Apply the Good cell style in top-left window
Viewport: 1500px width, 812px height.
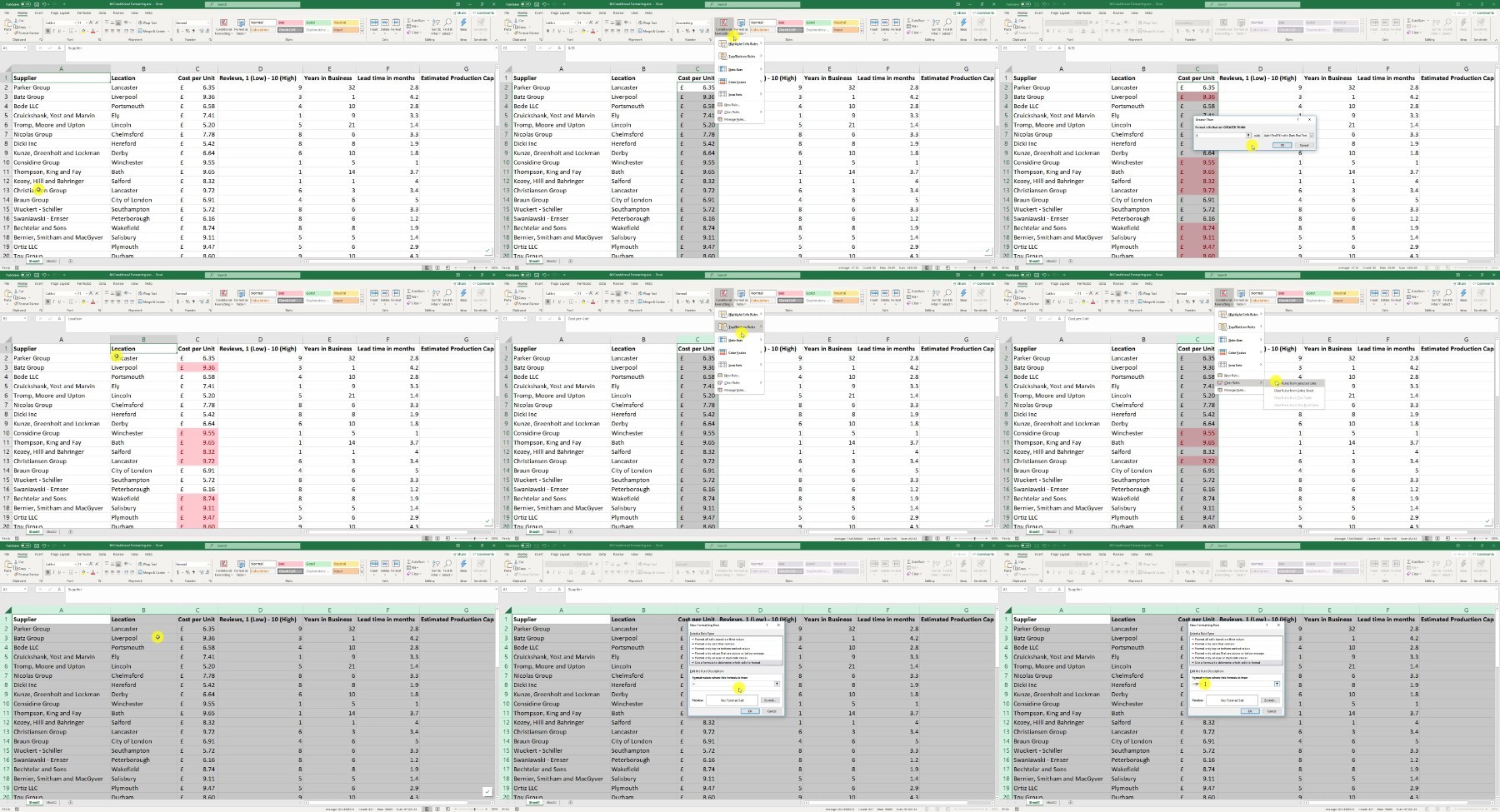click(316, 22)
